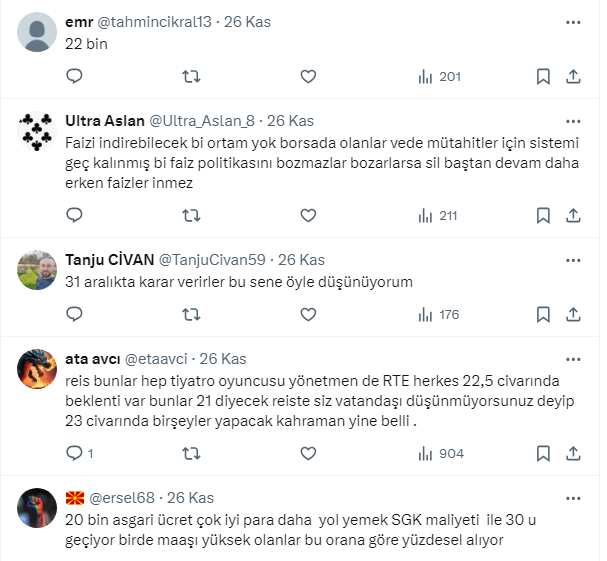Like ata avcı's tweet
This screenshot has width=607, height=561.
308,453
